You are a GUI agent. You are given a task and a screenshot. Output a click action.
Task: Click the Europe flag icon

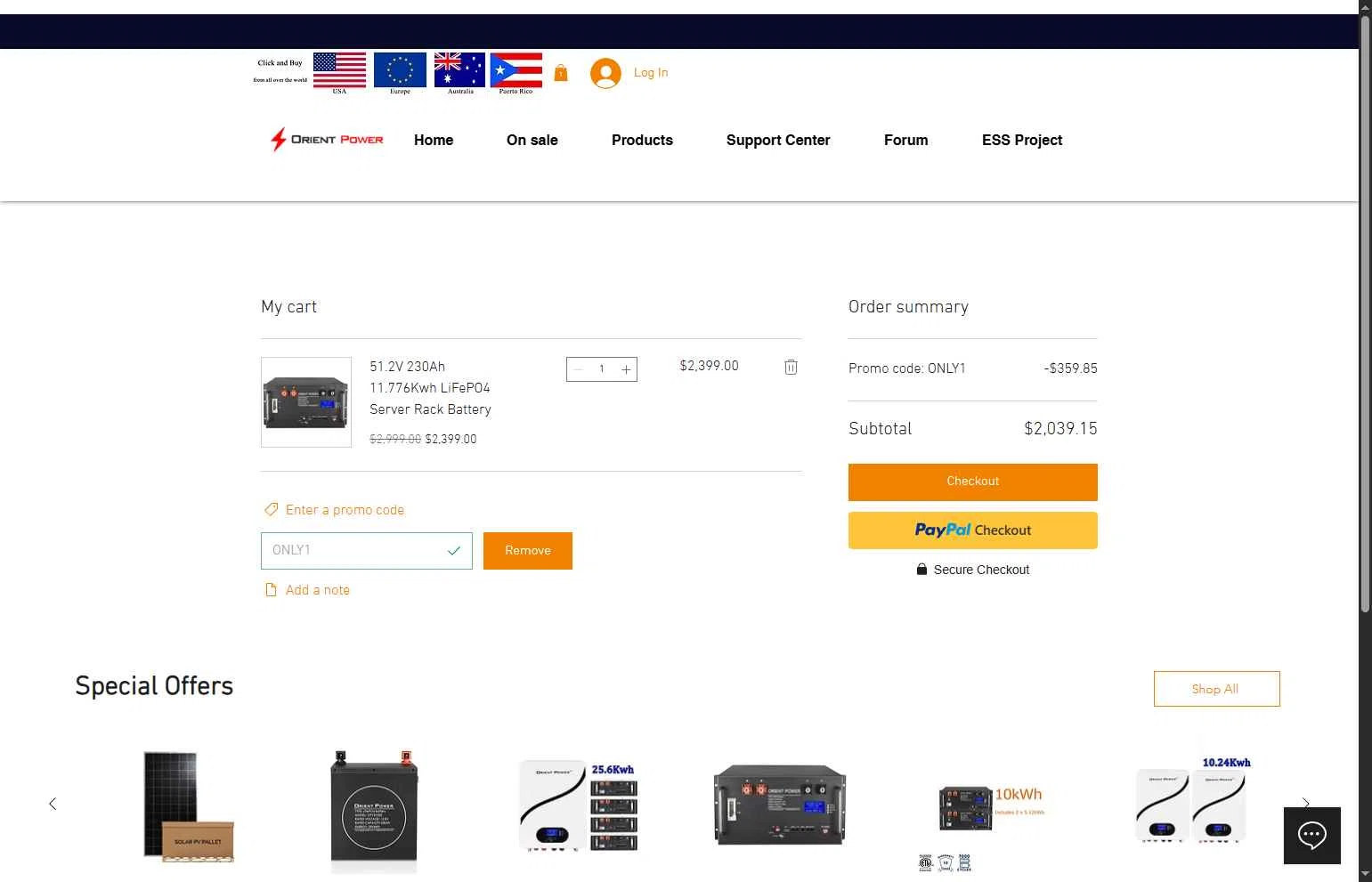pos(400,70)
